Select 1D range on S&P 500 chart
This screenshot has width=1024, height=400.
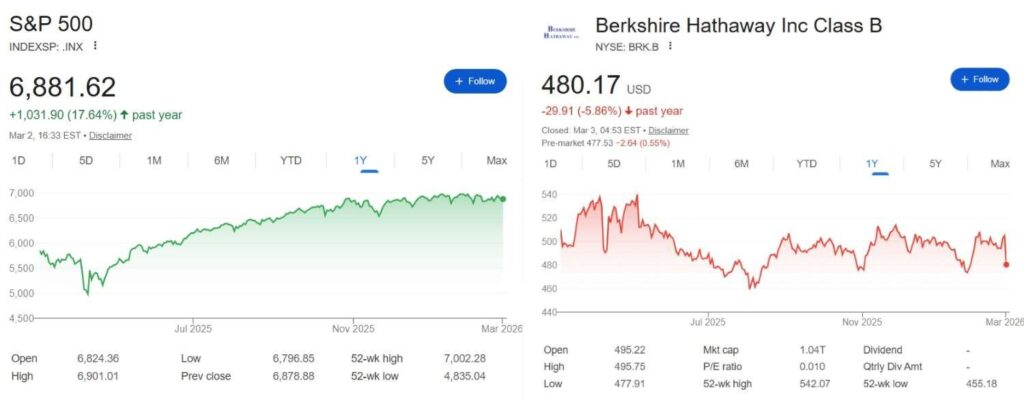[19, 161]
